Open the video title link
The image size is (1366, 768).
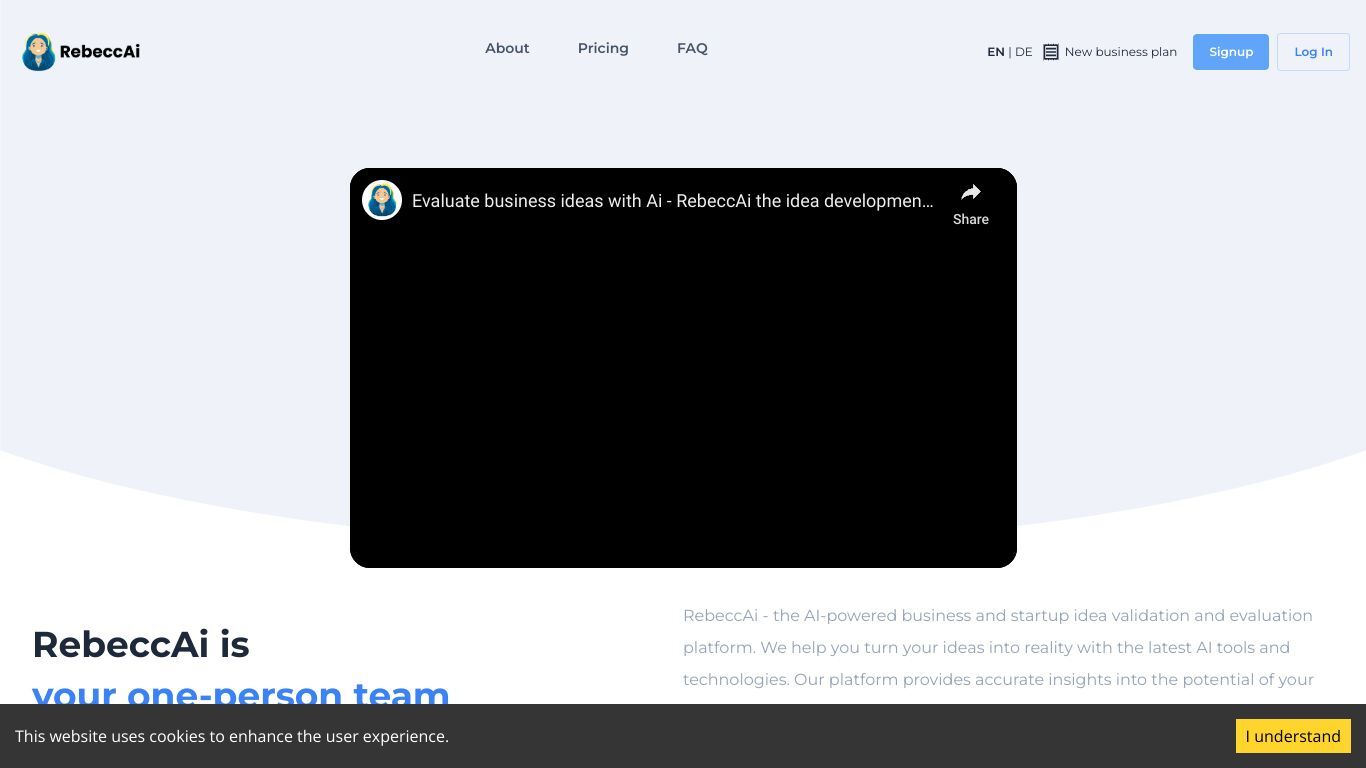coord(673,201)
